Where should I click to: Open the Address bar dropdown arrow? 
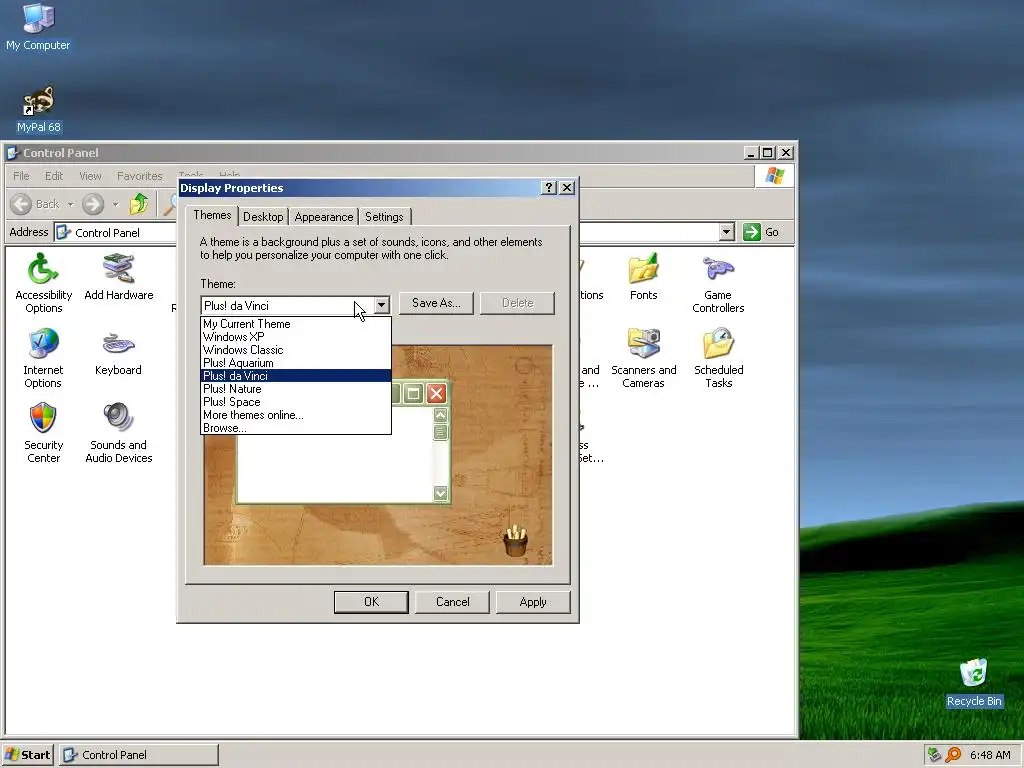pos(726,232)
